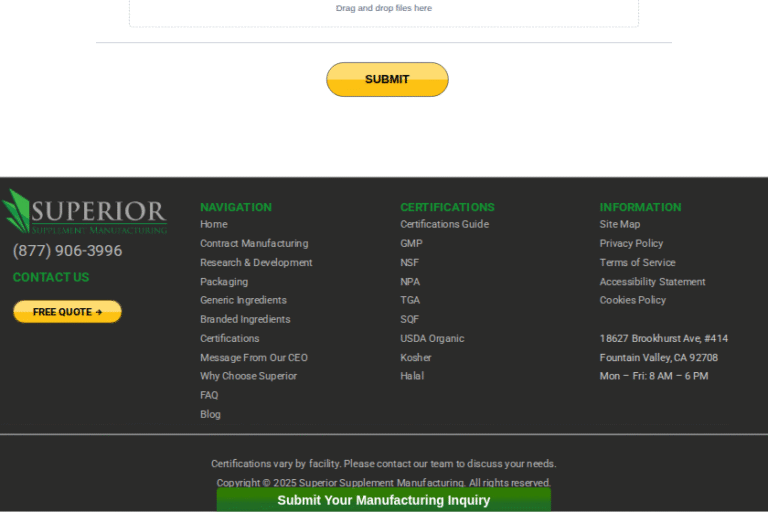This screenshot has width=768, height=512.
Task: Go to Home in footer navigation
Action: click(x=213, y=224)
